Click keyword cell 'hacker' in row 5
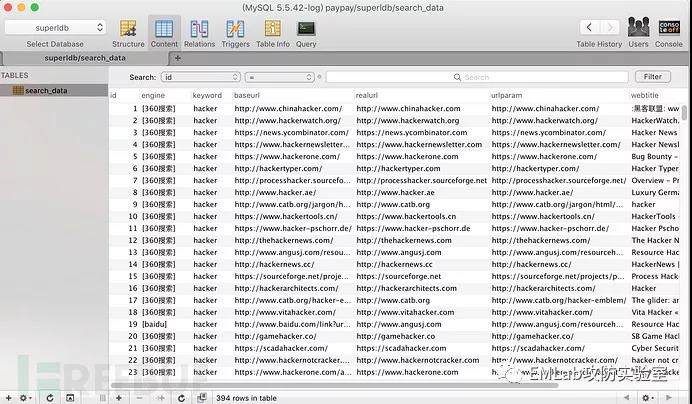The width and height of the screenshot is (692, 404). 205,157
